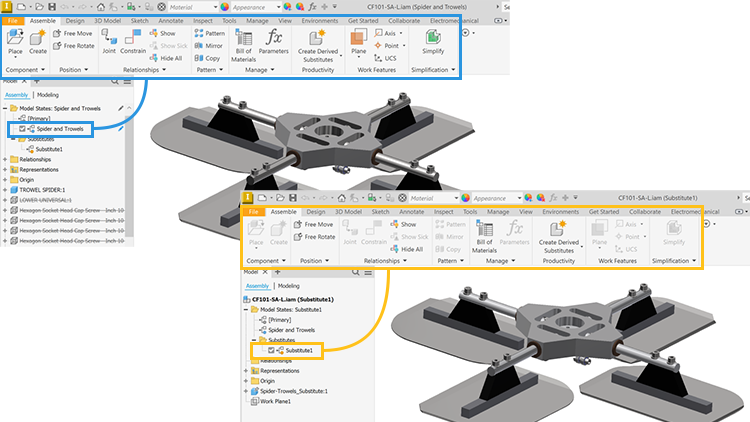Open File tab in top window
Image resolution: width=750 pixels, height=422 pixels.
[x=13, y=21]
